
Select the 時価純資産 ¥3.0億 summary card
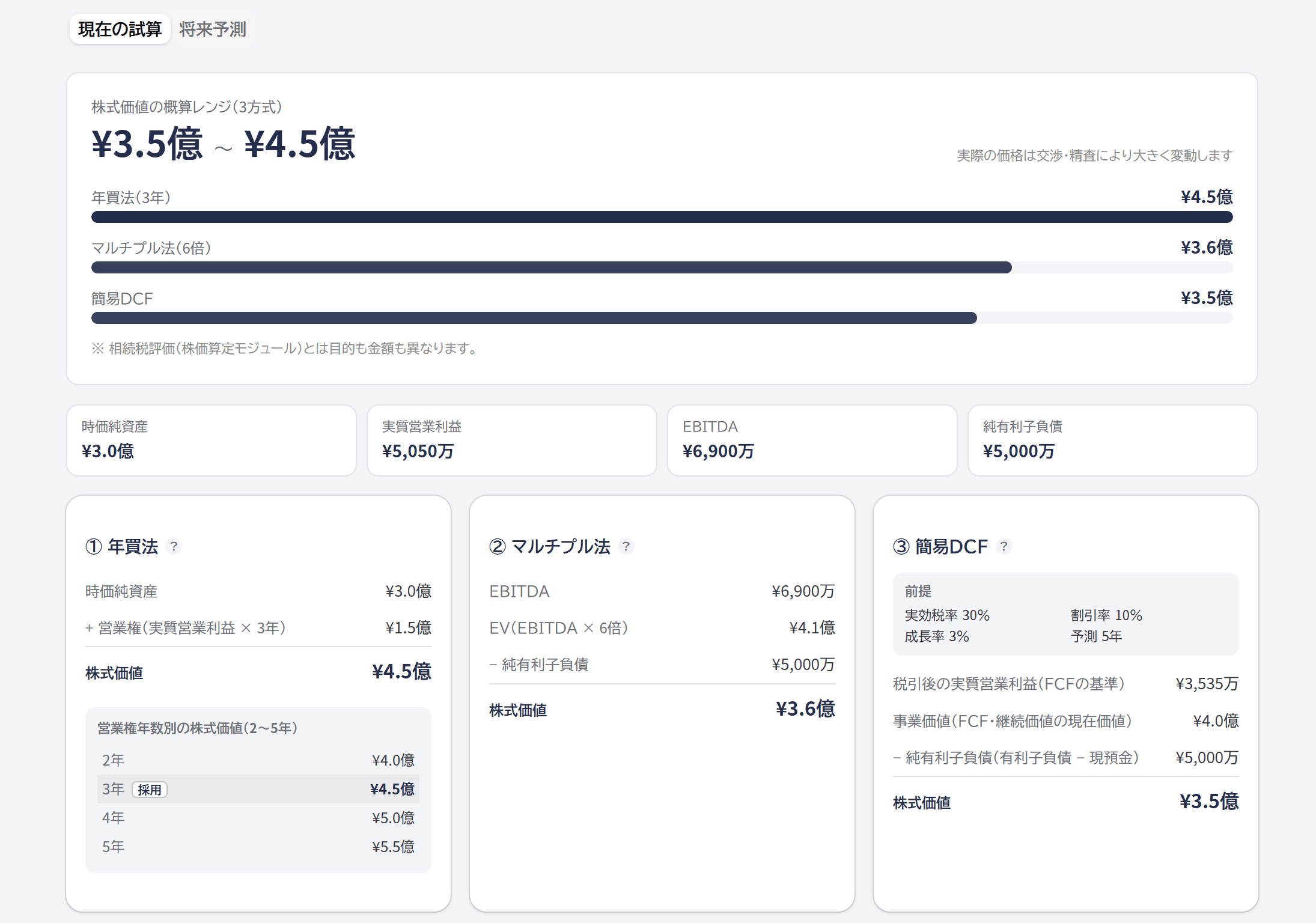coord(212,440)
